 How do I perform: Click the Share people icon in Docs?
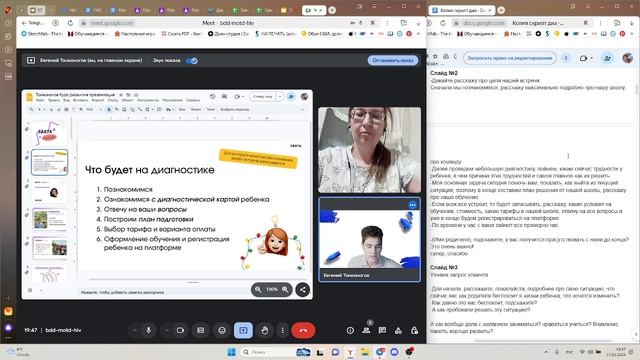pyautogui.click(x=607, y=58)
